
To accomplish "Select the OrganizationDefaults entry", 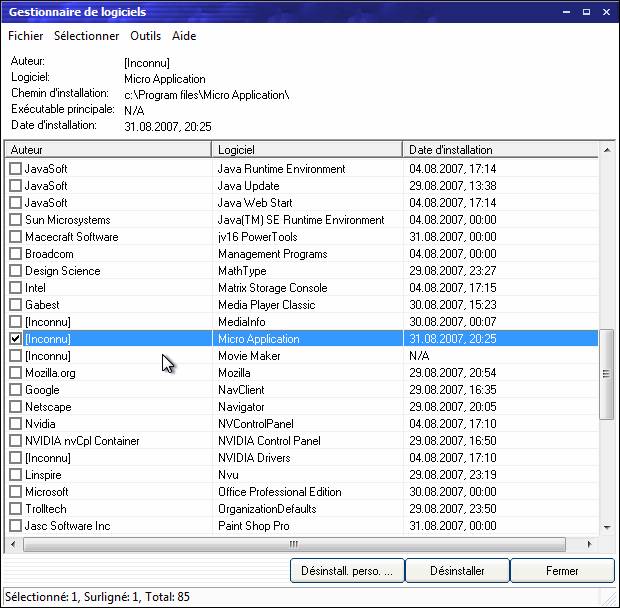I will [x=267, y=509].
